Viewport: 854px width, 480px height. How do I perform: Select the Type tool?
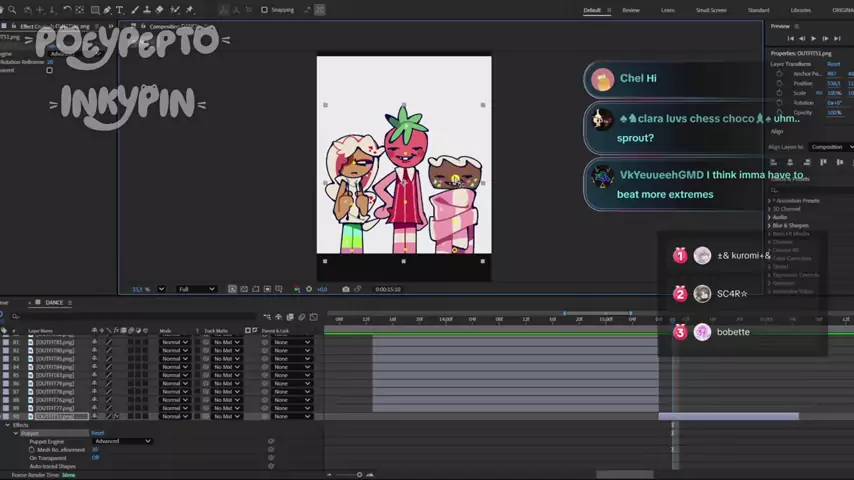click(x=120, y=10)
